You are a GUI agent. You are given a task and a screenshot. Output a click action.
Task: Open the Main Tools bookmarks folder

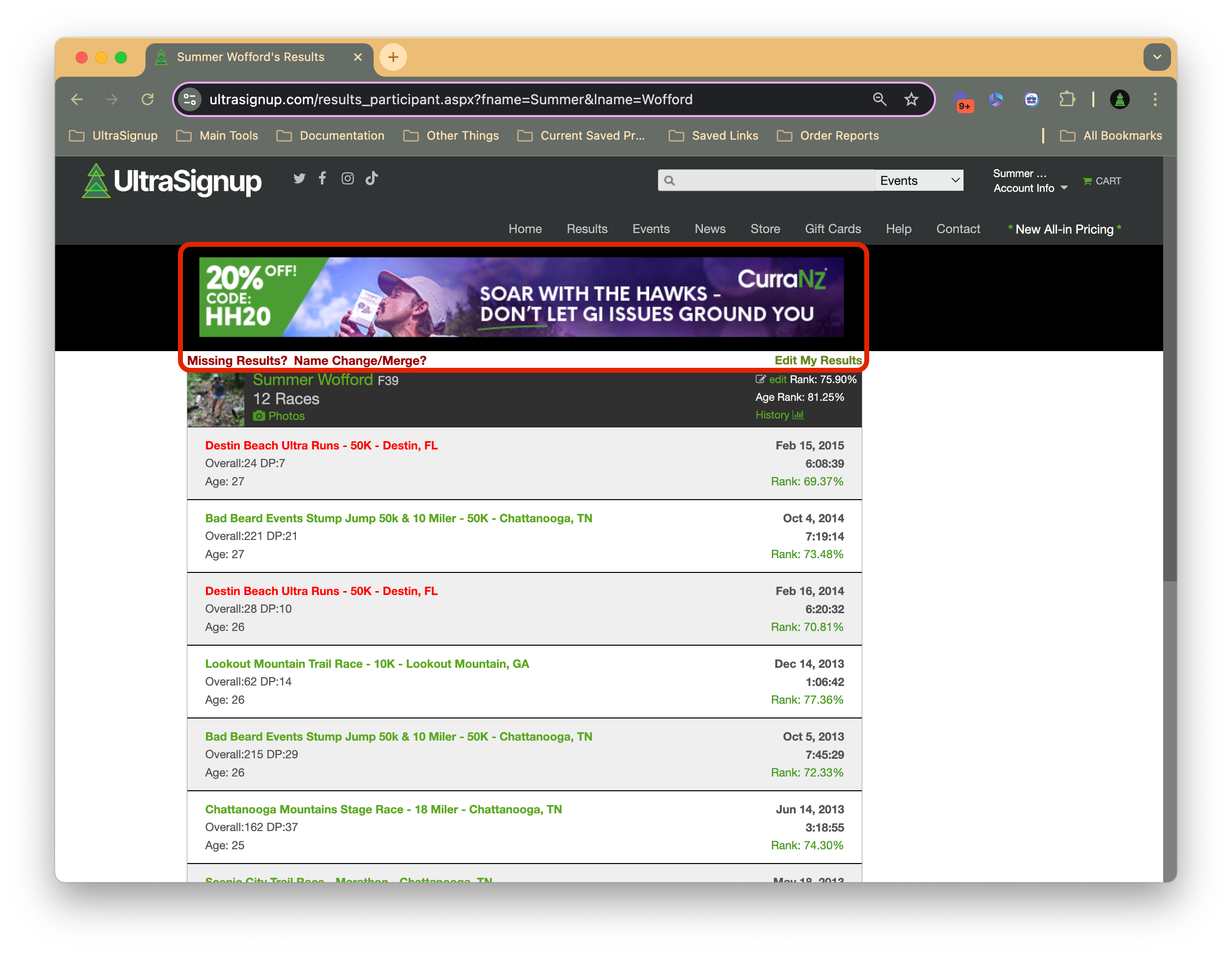click(217, 135)
